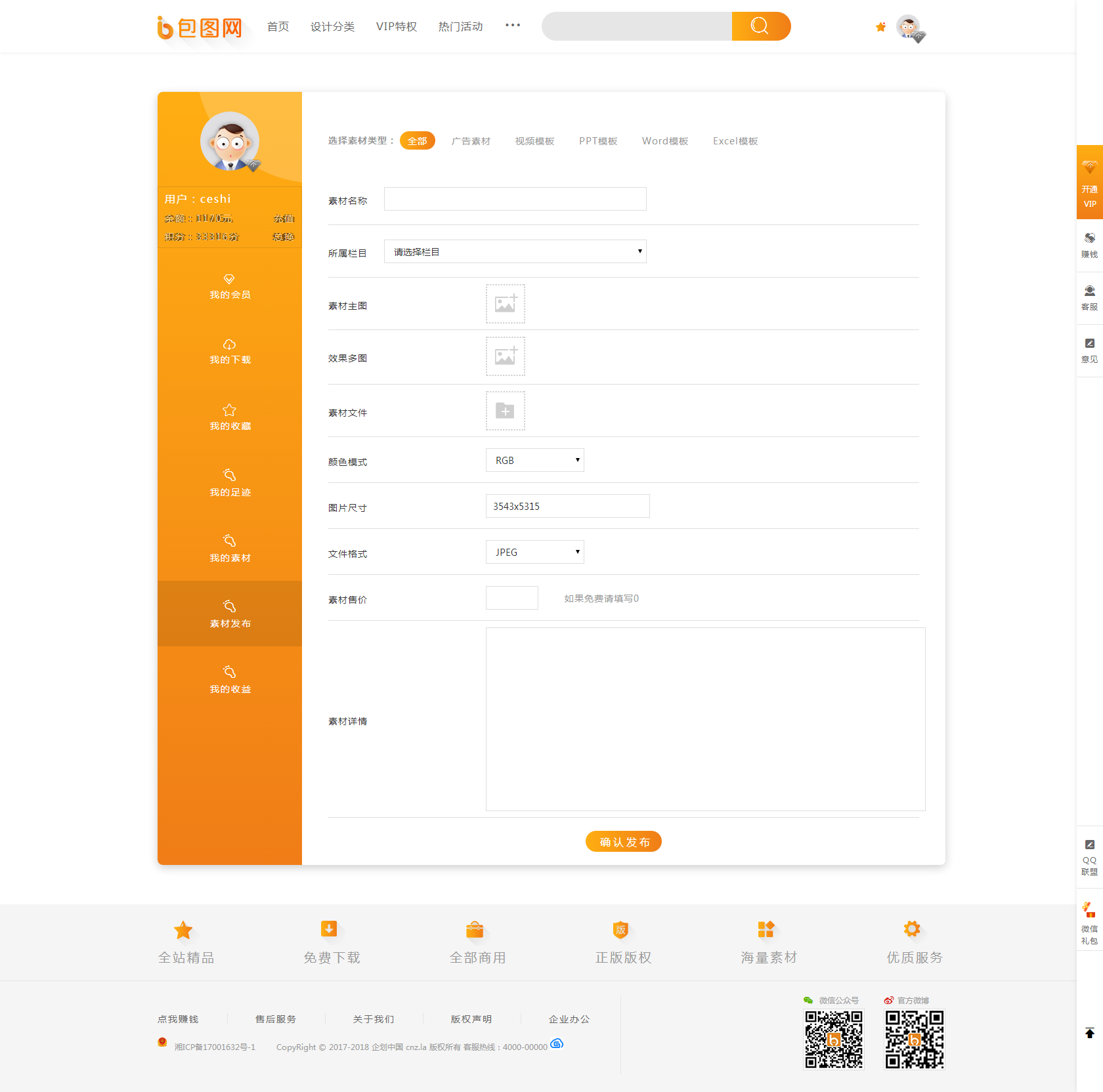Click the 免费下载 download icon in footer

[329, 929]
